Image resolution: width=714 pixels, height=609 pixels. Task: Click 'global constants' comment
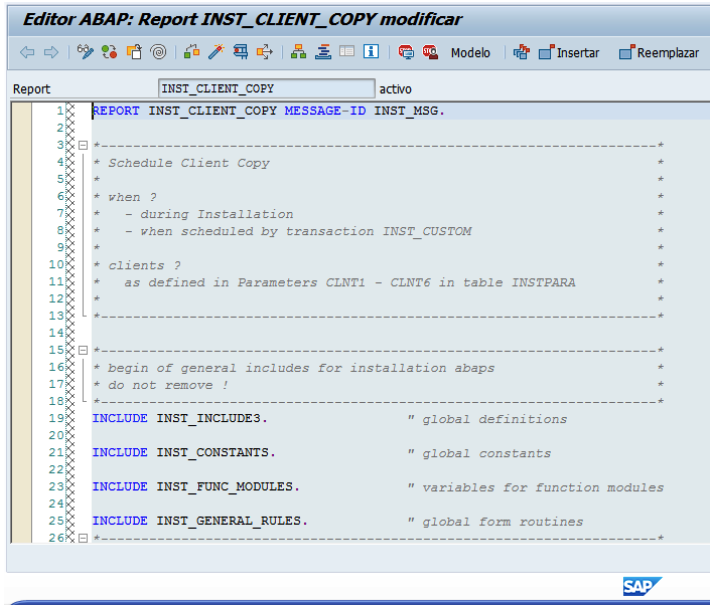[x=486, y=454]
